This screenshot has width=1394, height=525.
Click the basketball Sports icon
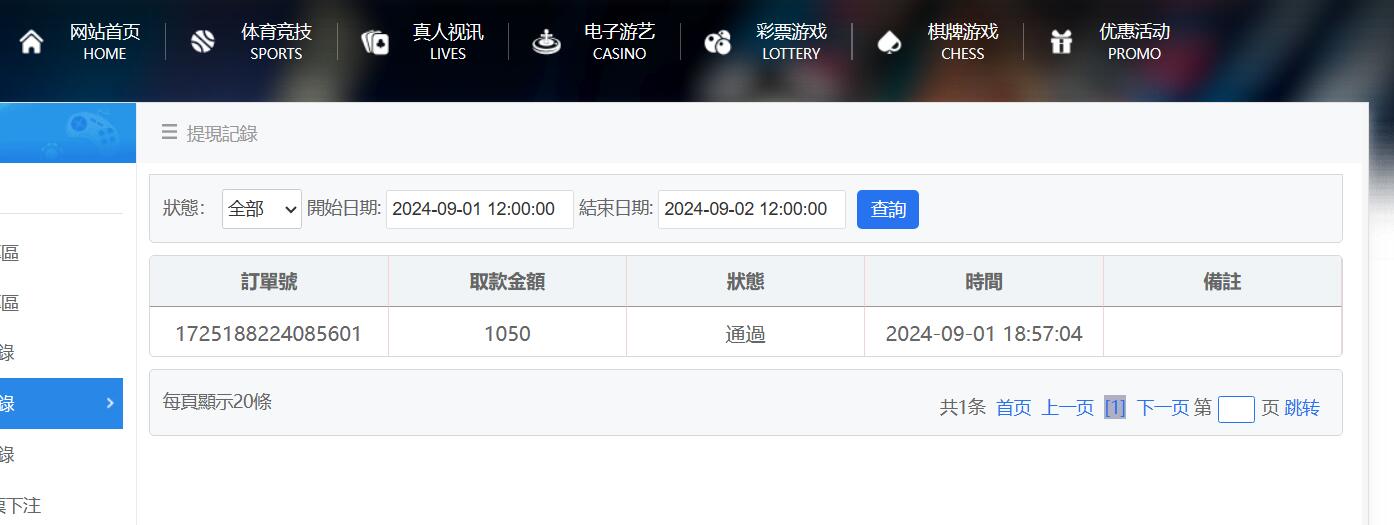point(203,42)
